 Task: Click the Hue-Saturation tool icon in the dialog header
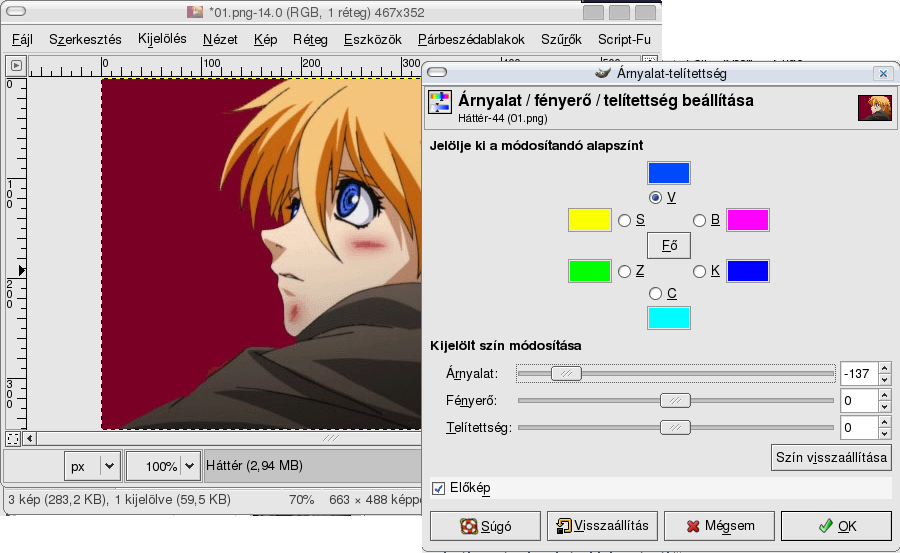click(440, 104)
